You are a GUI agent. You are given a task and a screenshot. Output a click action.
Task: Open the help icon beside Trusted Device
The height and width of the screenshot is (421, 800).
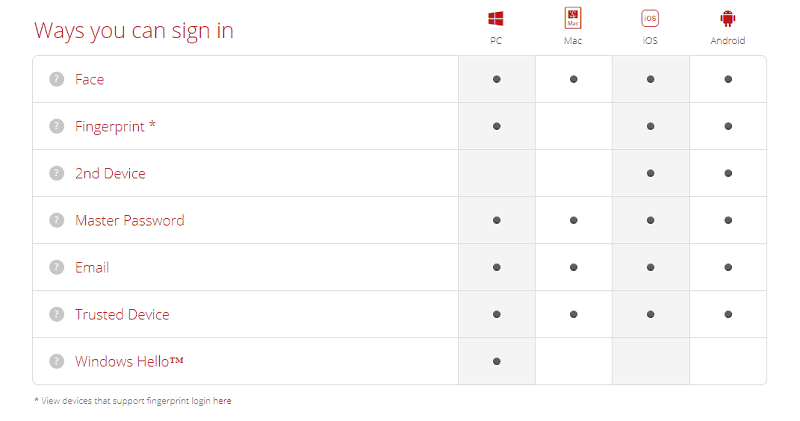(57, 314)
